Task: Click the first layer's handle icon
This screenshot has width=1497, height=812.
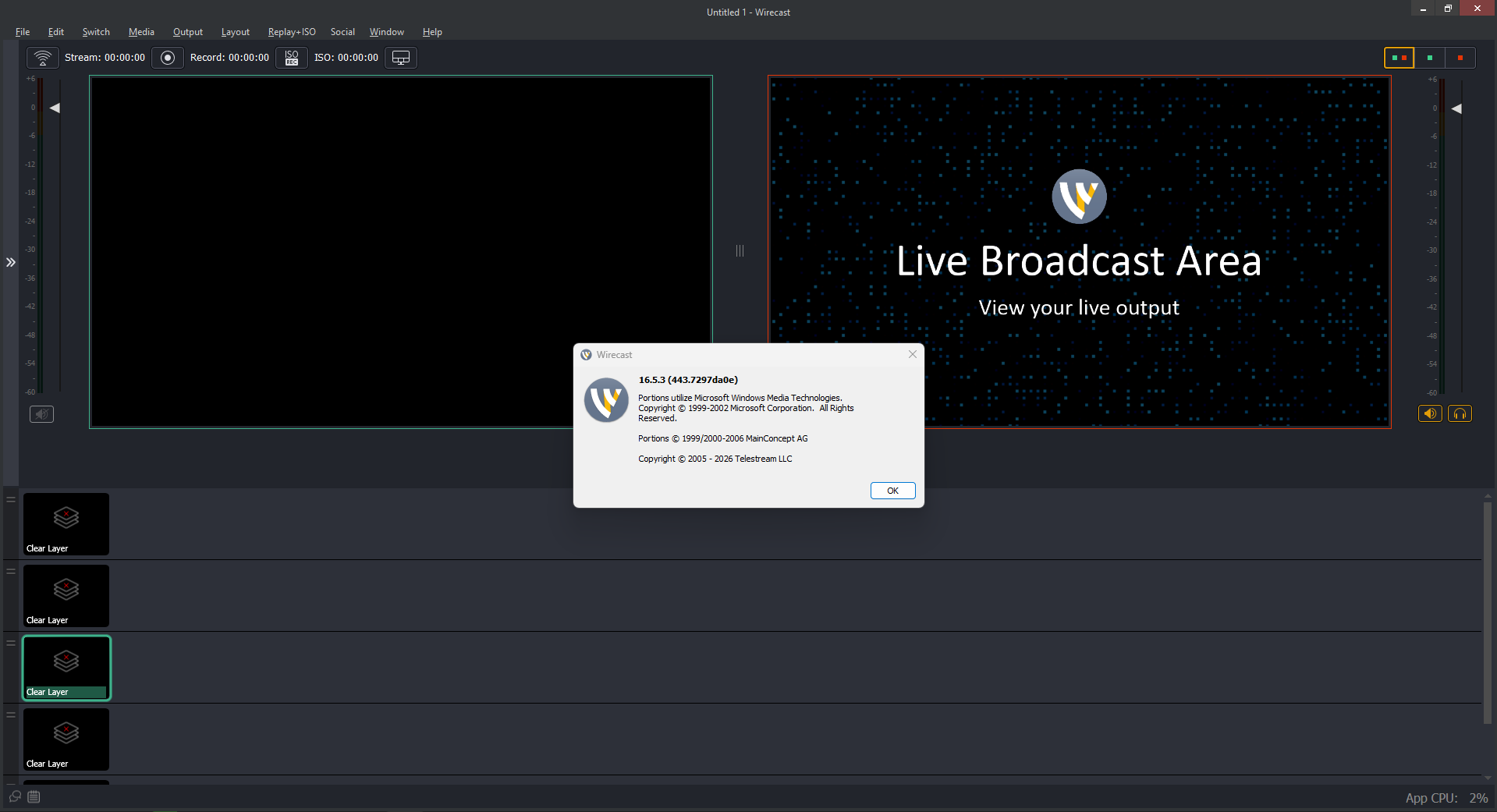Action: [11, 499]
